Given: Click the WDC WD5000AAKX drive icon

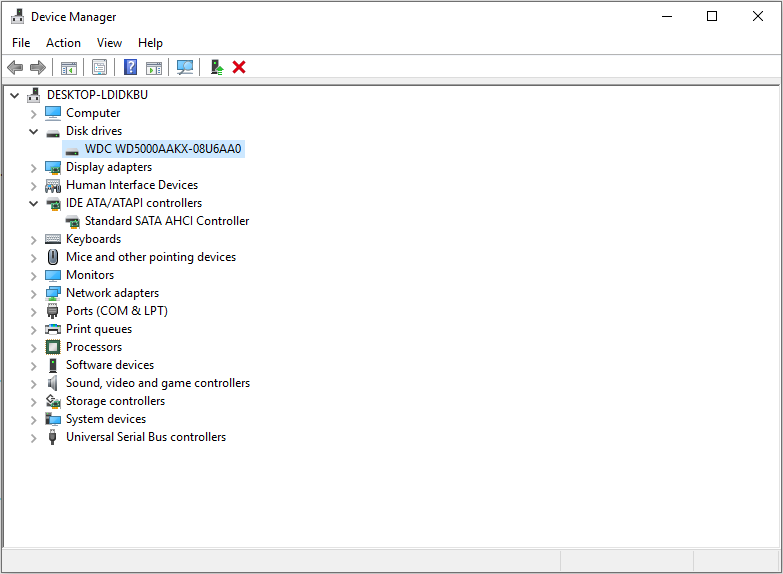Looking at the screenshot, I should [x=72, y=151].
